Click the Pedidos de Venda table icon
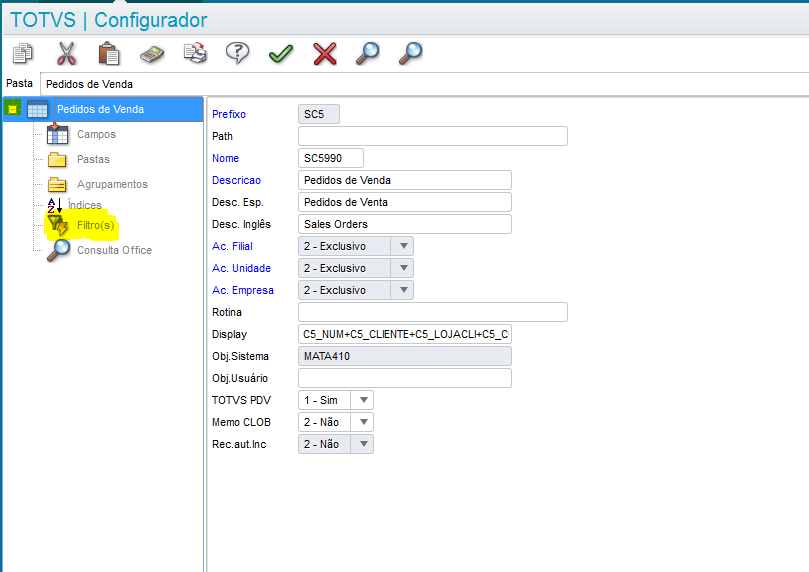The image size is (809, 572). tap(37, 109)
